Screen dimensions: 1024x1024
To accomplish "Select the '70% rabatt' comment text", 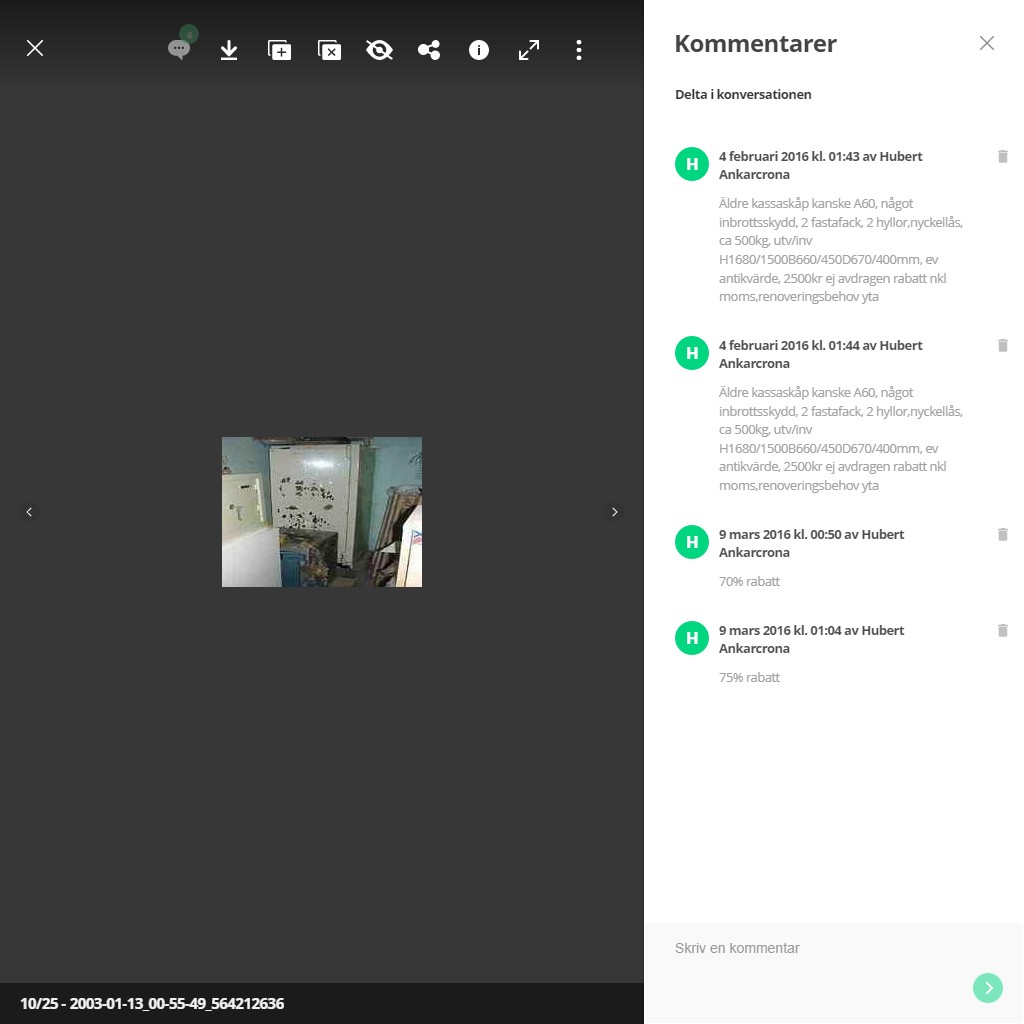I will tap(749, 581).
